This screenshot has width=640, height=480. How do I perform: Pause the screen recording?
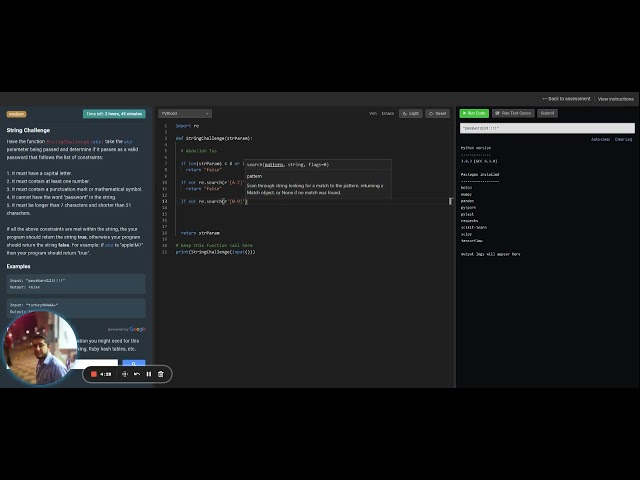149,374
